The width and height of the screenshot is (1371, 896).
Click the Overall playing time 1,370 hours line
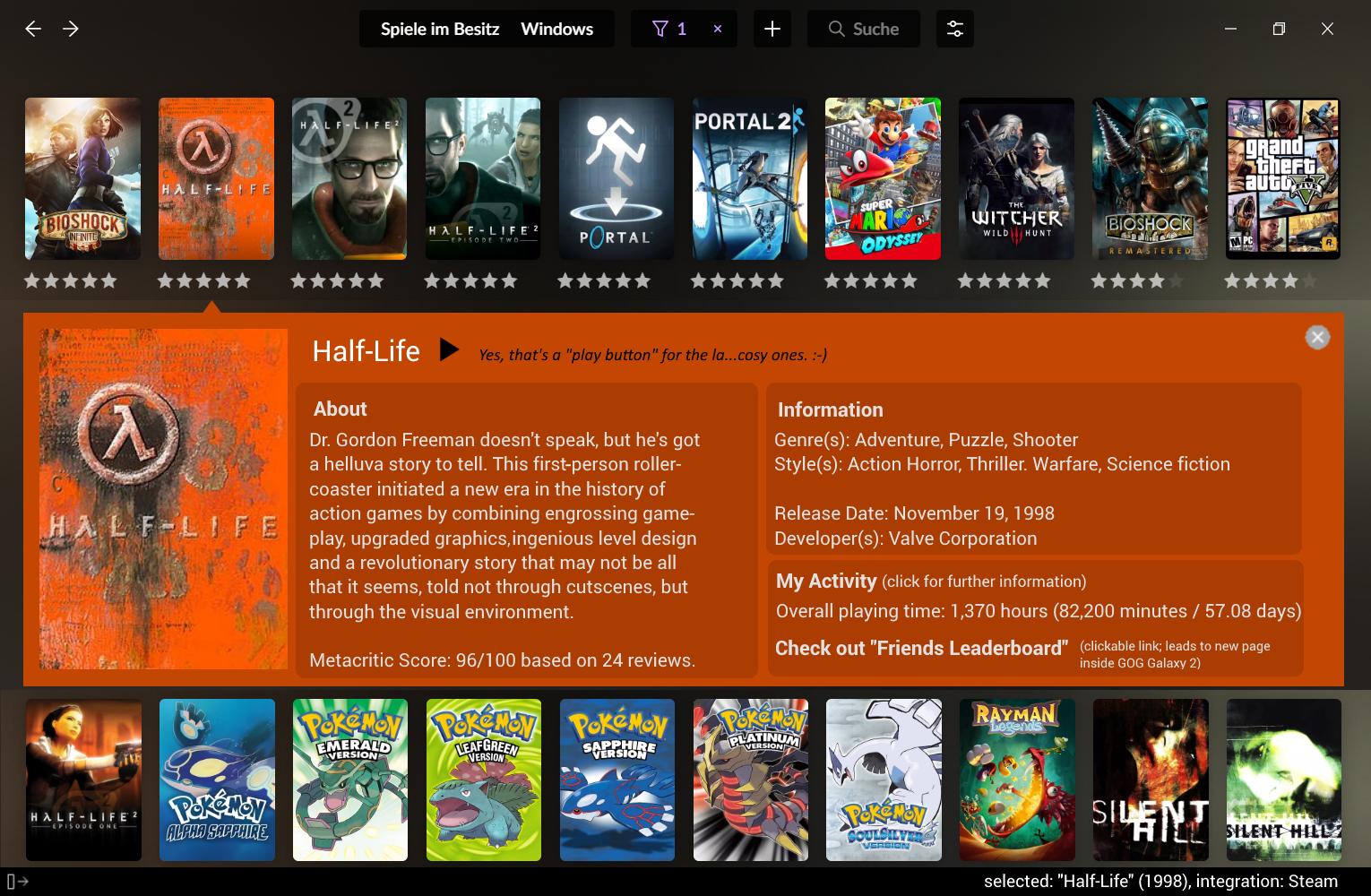(x=1039, y=611)
